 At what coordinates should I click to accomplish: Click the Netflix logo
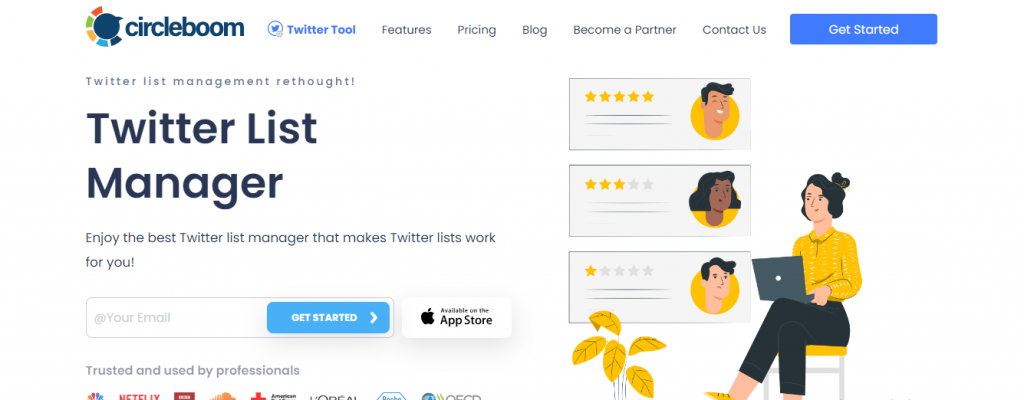point(139,396)
